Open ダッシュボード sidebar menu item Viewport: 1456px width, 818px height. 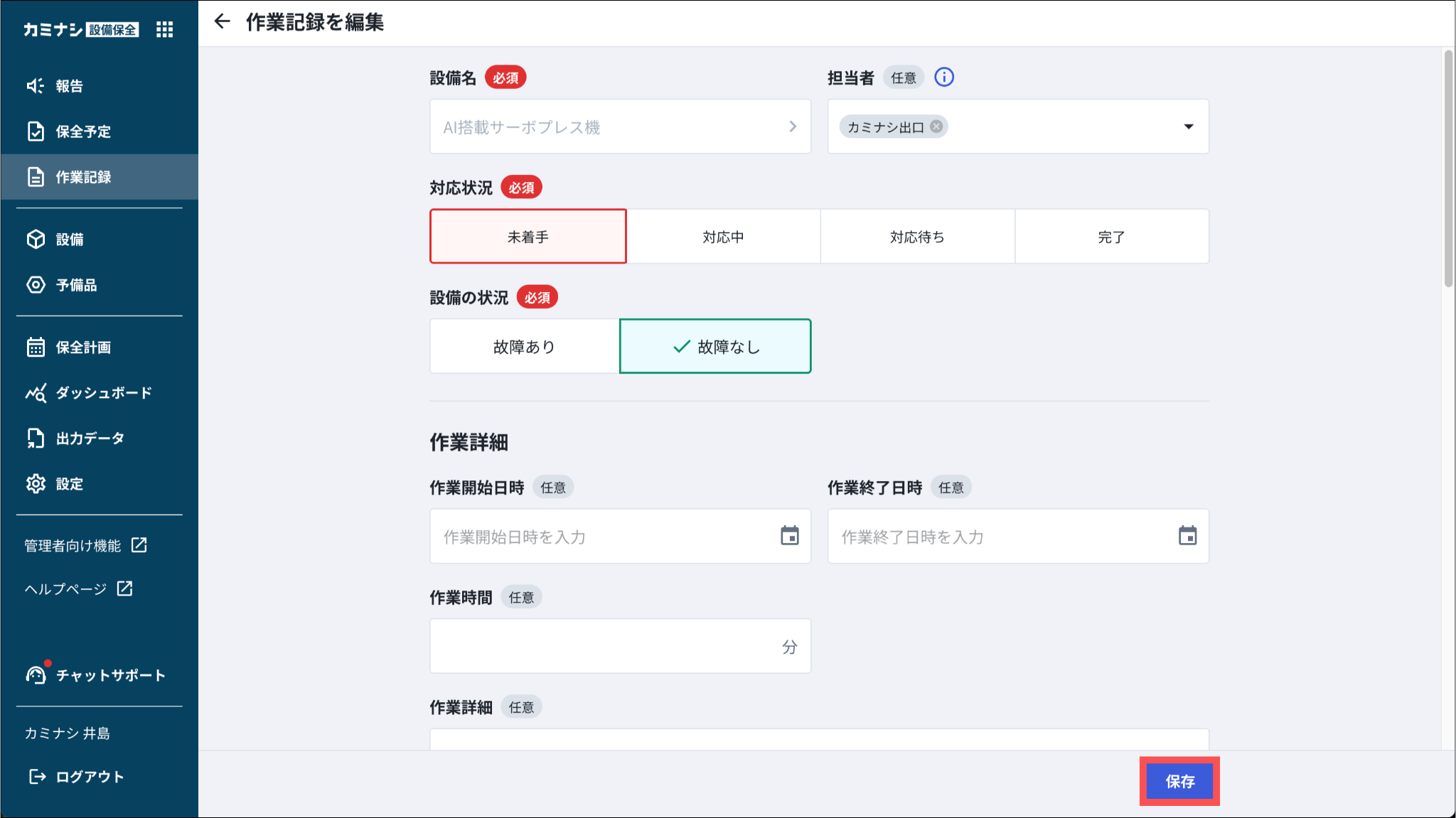tap(103, 393)
